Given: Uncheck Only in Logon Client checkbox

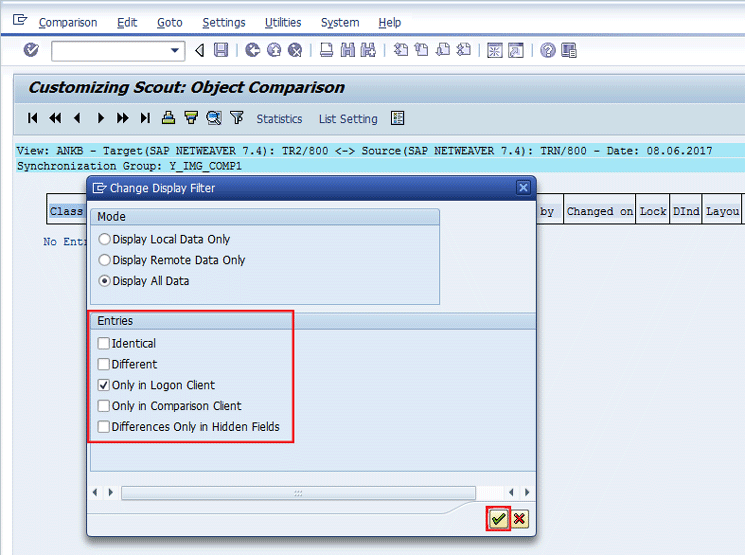Looking at the screenshot, I should click(x=104, y=385).
